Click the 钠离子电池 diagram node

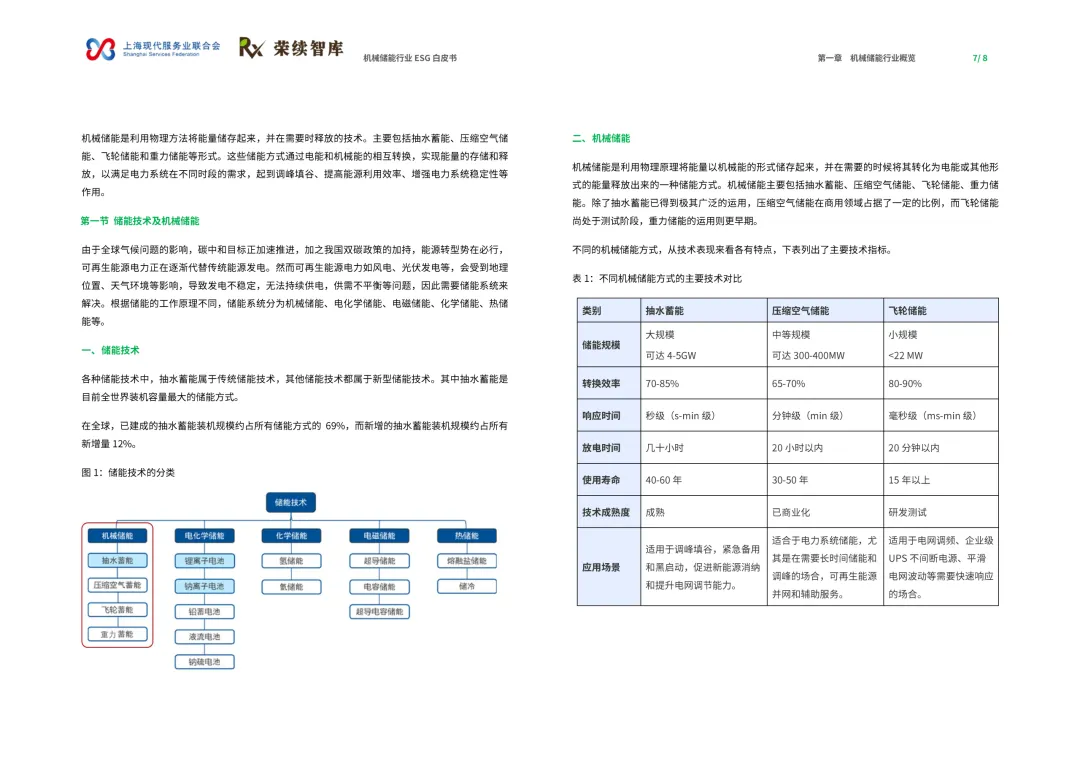tap(205, 586)
